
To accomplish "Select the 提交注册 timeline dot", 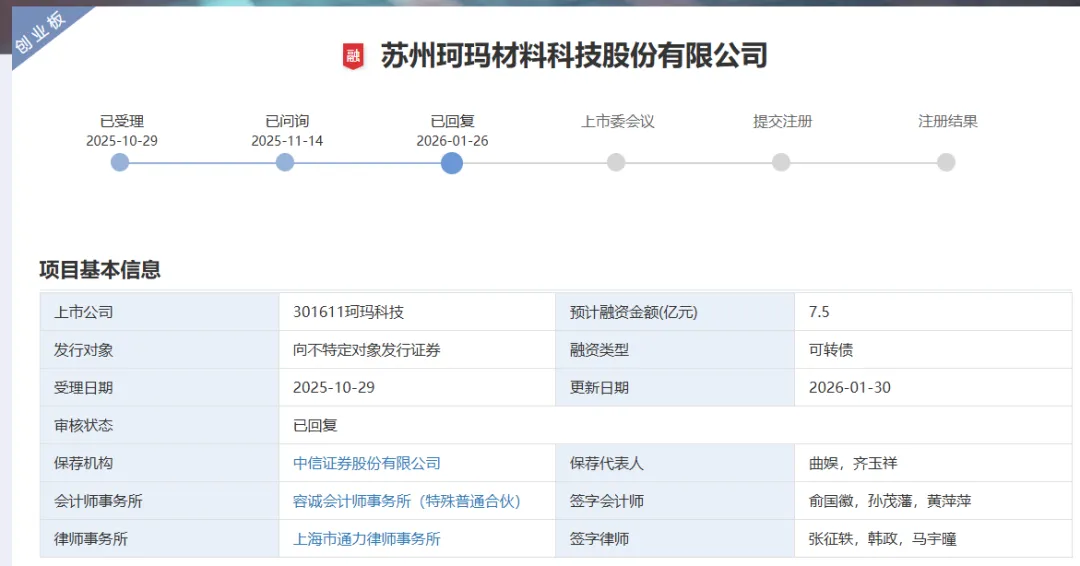I will 781,163.
